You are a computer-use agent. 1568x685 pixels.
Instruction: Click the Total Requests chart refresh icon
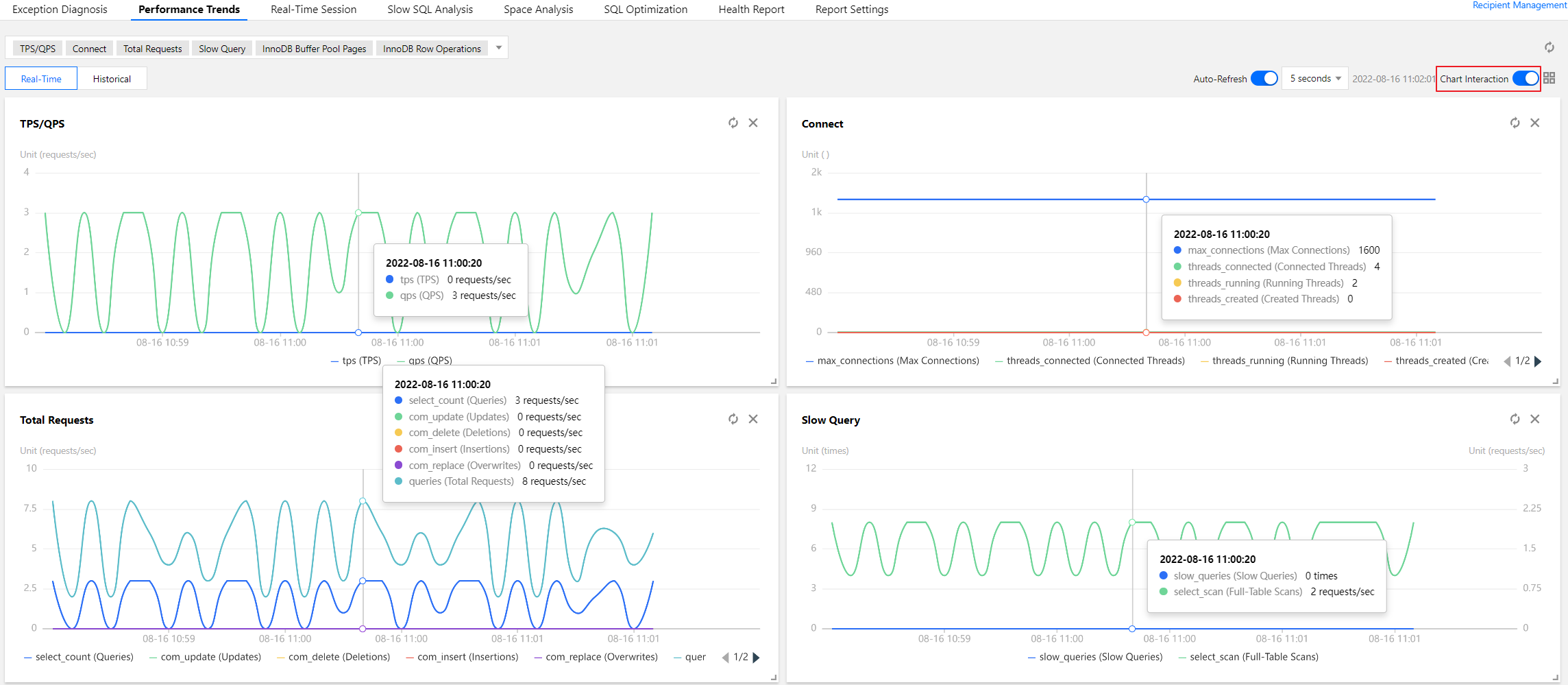(x=733, y=419)
